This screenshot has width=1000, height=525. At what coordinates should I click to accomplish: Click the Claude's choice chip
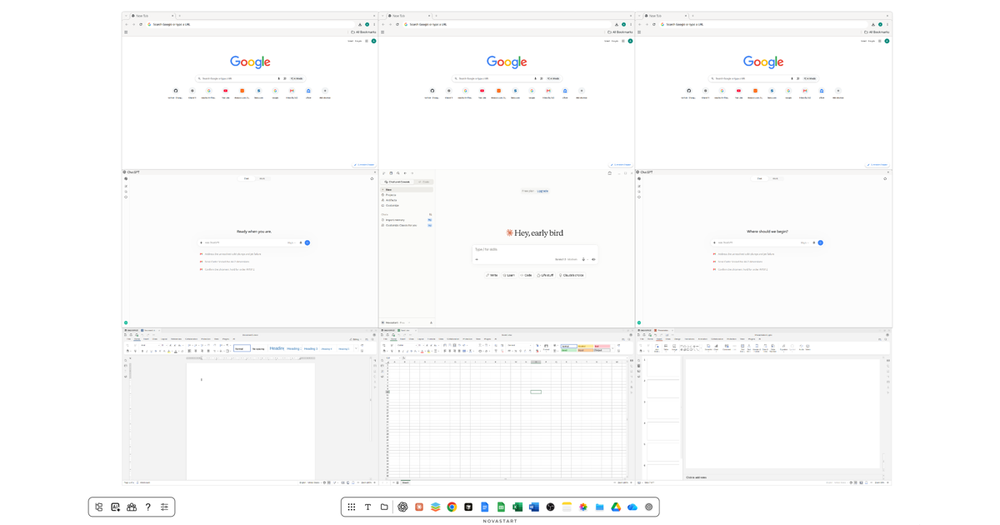pos(571,275)
